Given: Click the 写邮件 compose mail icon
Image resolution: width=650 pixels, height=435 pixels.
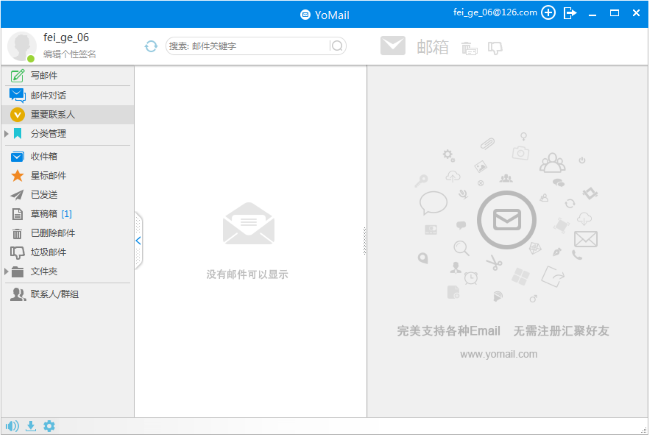Looking at the screenshot, I should [18, 76].
